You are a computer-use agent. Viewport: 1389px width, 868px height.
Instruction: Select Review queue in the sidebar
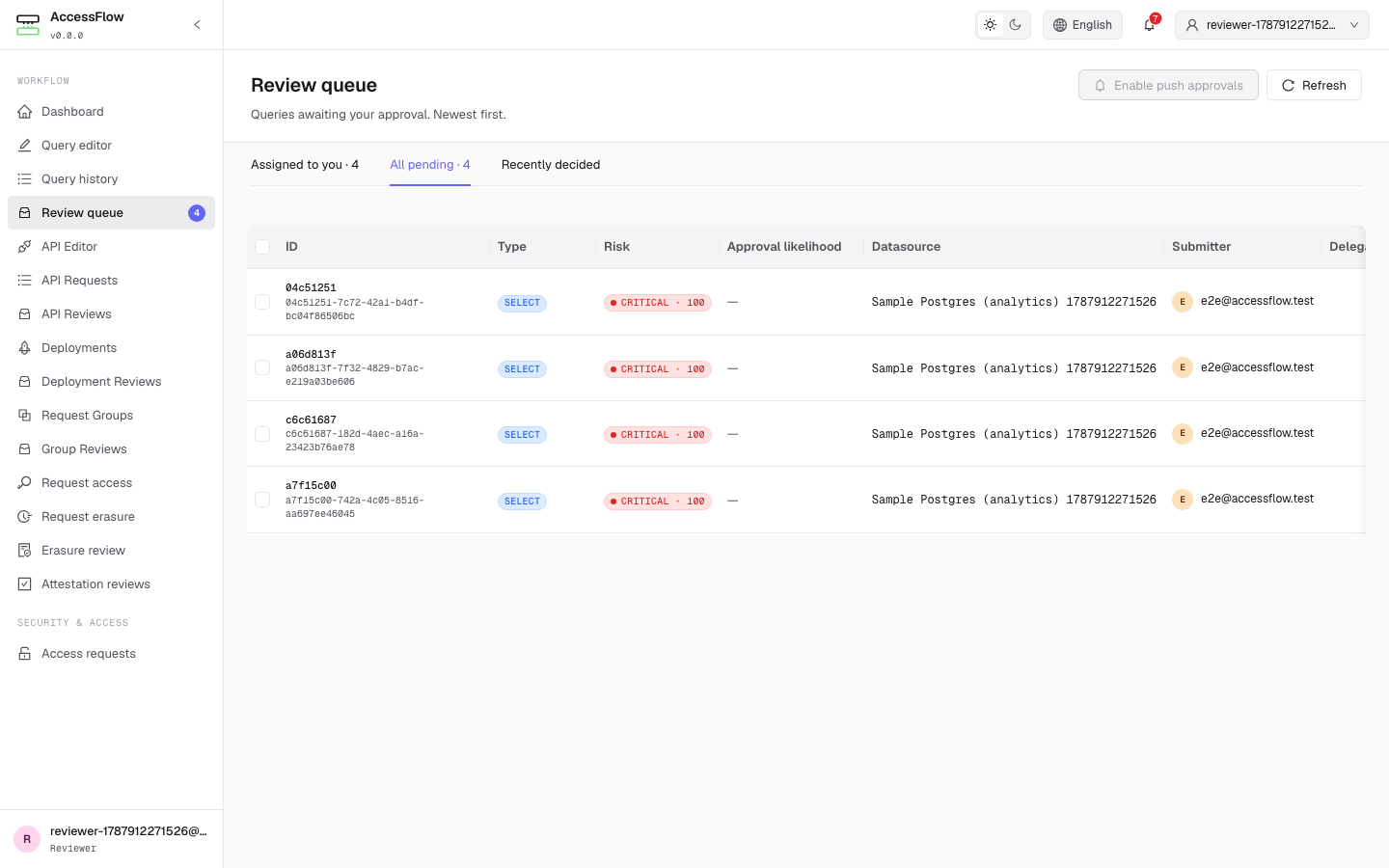tap(111, 213)
